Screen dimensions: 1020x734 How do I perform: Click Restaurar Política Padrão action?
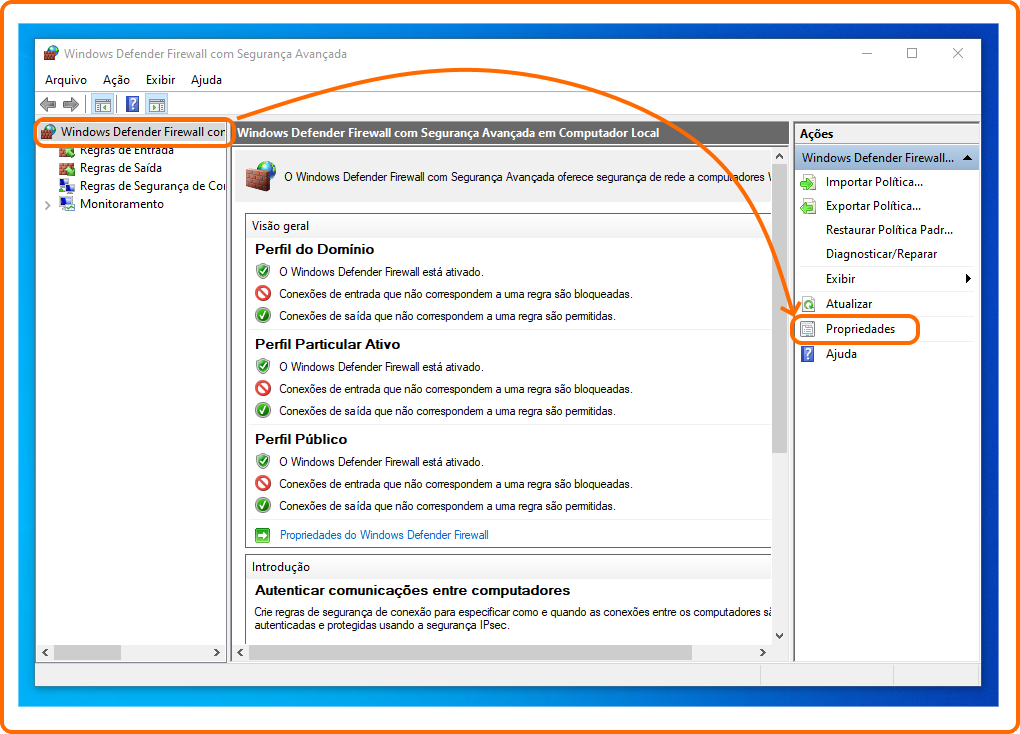[889, 230]
